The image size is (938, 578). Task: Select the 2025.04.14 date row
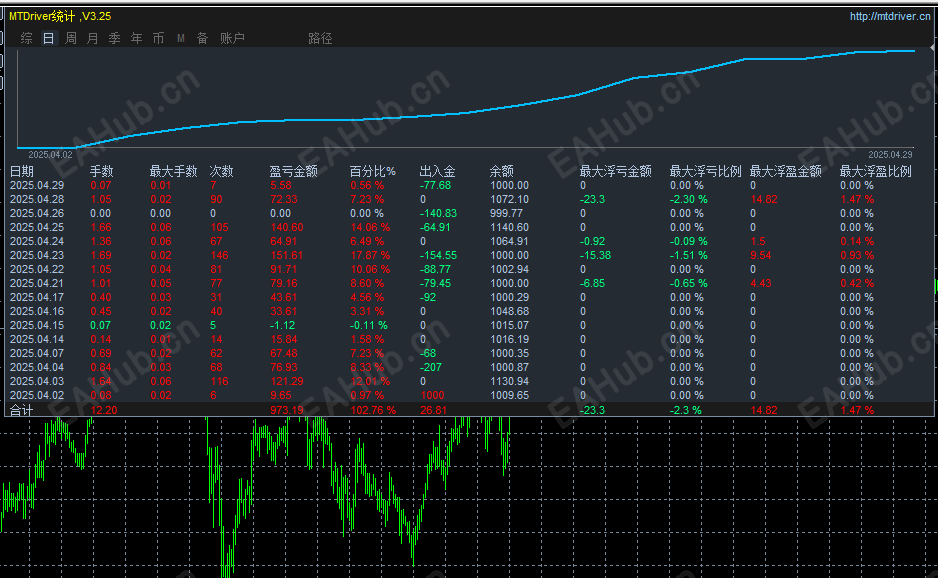[x=36, y=339]
